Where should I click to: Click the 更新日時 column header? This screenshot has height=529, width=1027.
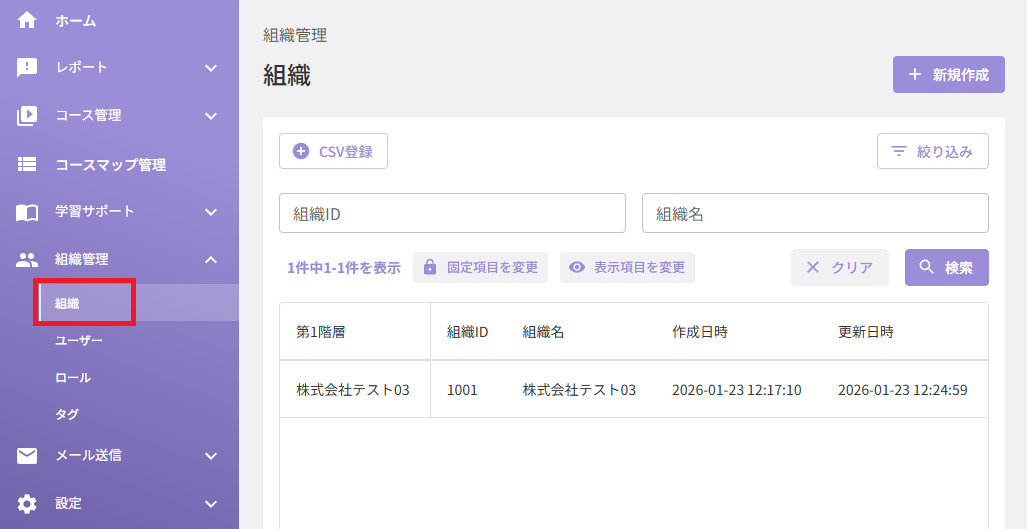coord(866,332)
